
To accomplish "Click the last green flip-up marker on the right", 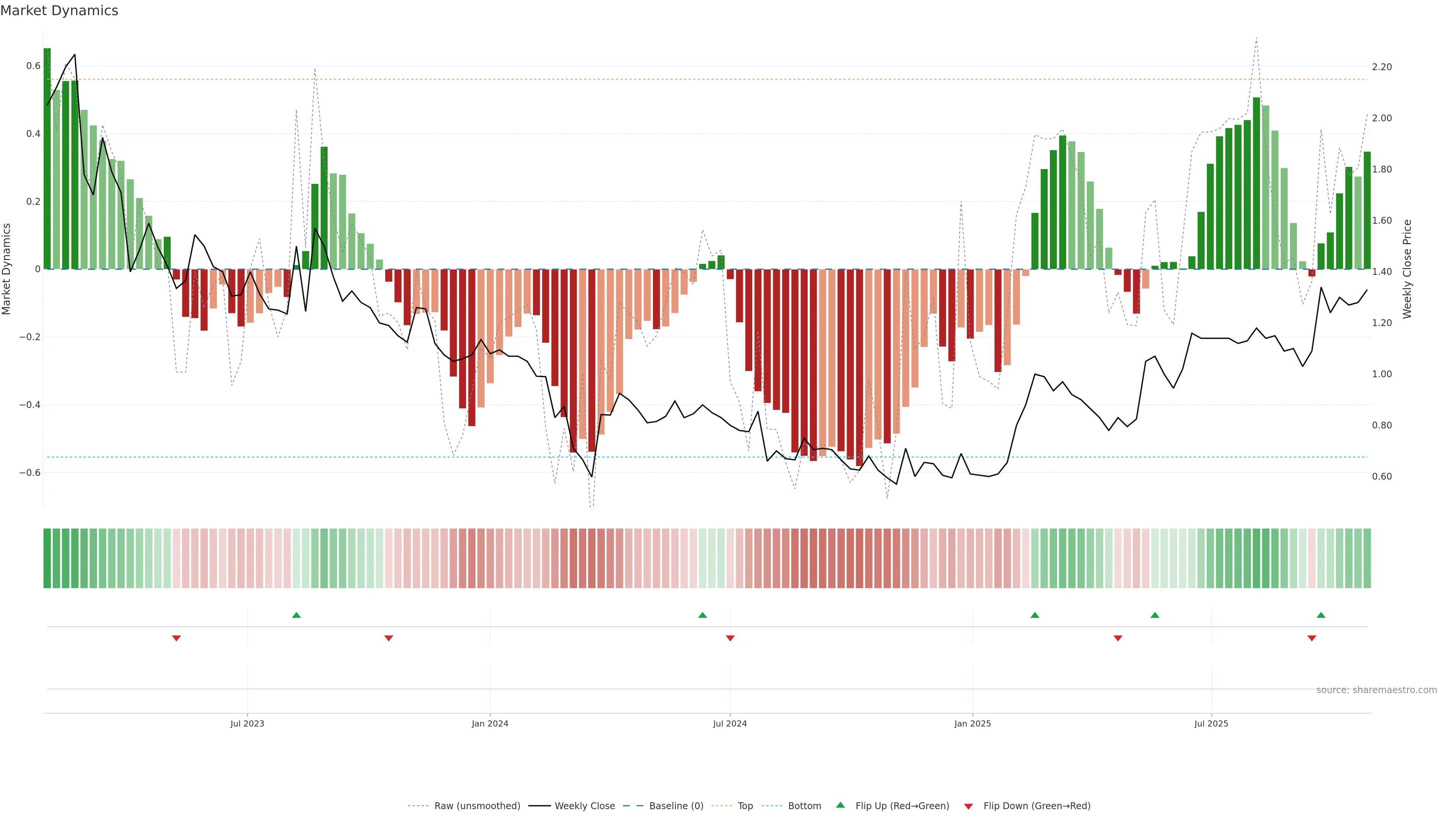I will pos(1321,615).
